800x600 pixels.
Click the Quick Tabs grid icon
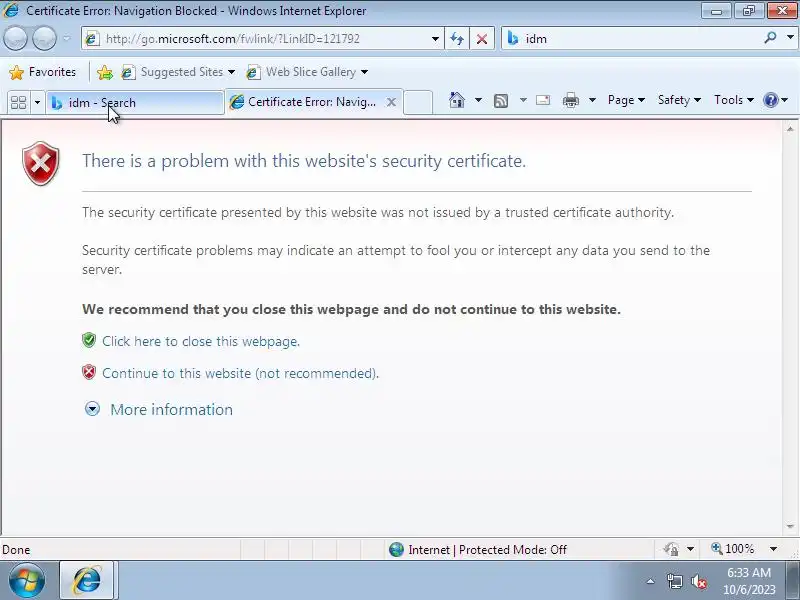point(18,103)
